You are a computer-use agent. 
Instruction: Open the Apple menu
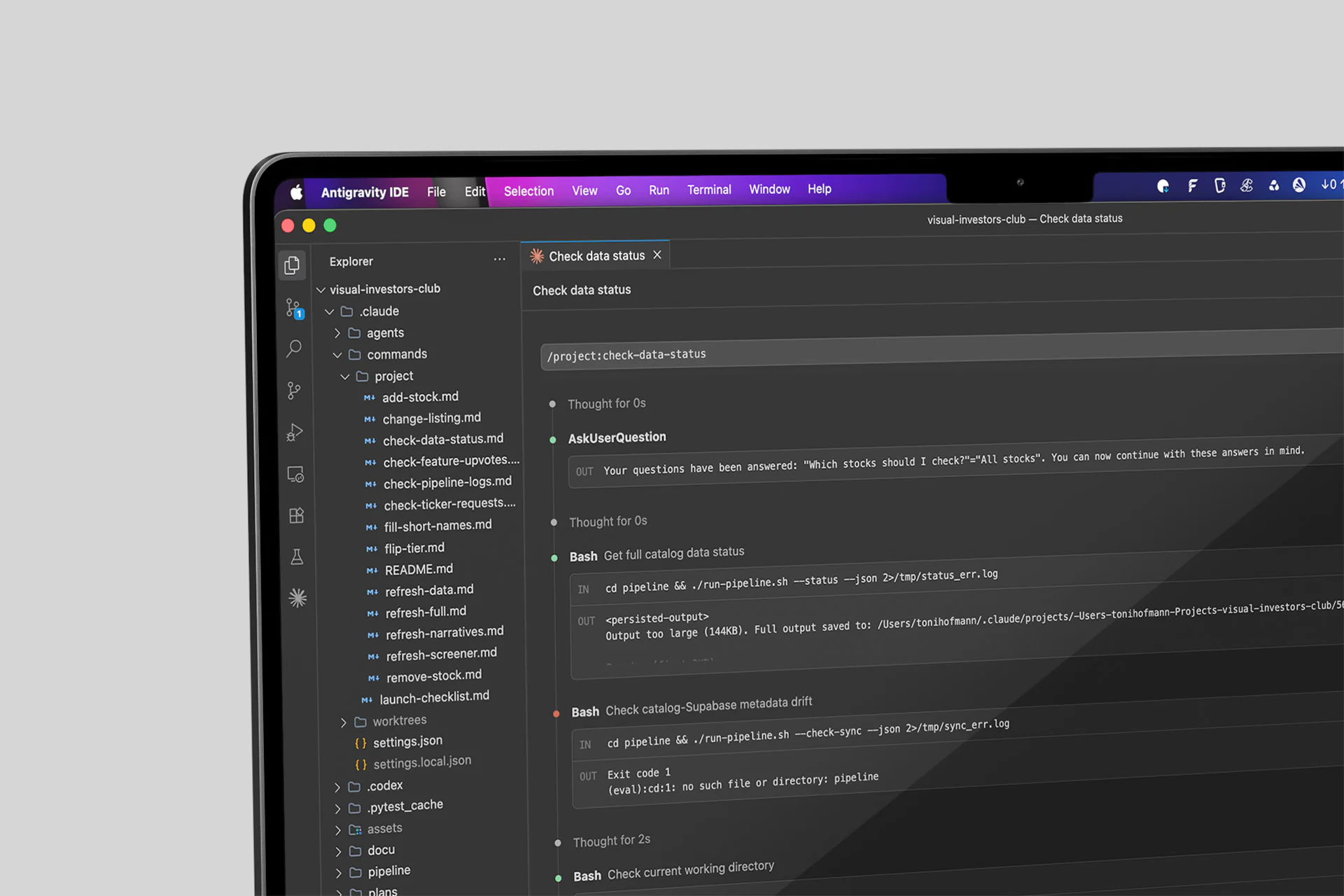pyautogui.click(x=297, y=192)
